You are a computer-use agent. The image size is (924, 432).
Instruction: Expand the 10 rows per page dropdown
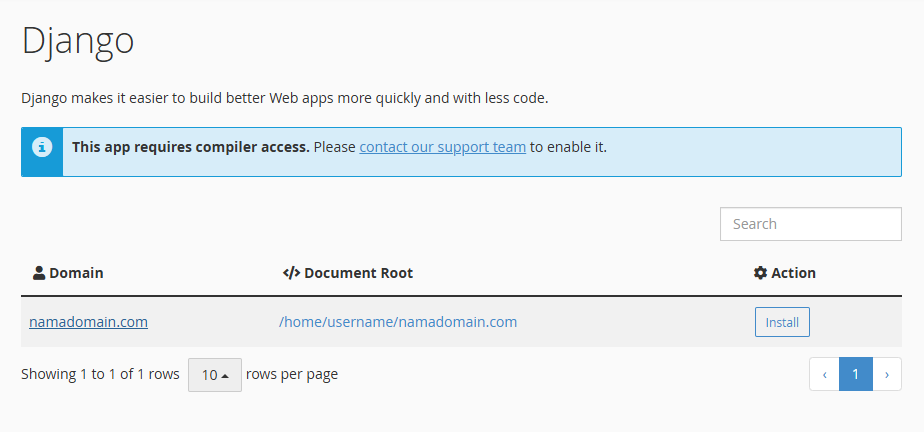[214, 375]
